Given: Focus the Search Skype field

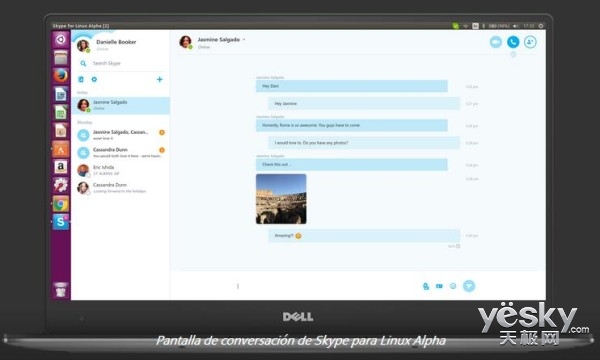Looking at the screenshot, I should [x=122, y=63].
